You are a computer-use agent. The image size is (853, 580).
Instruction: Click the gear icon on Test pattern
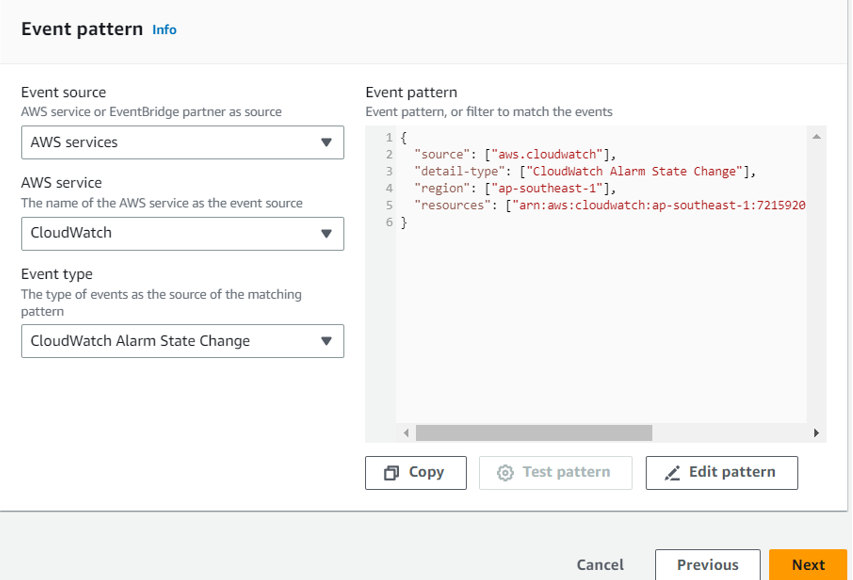[x=505, y=473]
